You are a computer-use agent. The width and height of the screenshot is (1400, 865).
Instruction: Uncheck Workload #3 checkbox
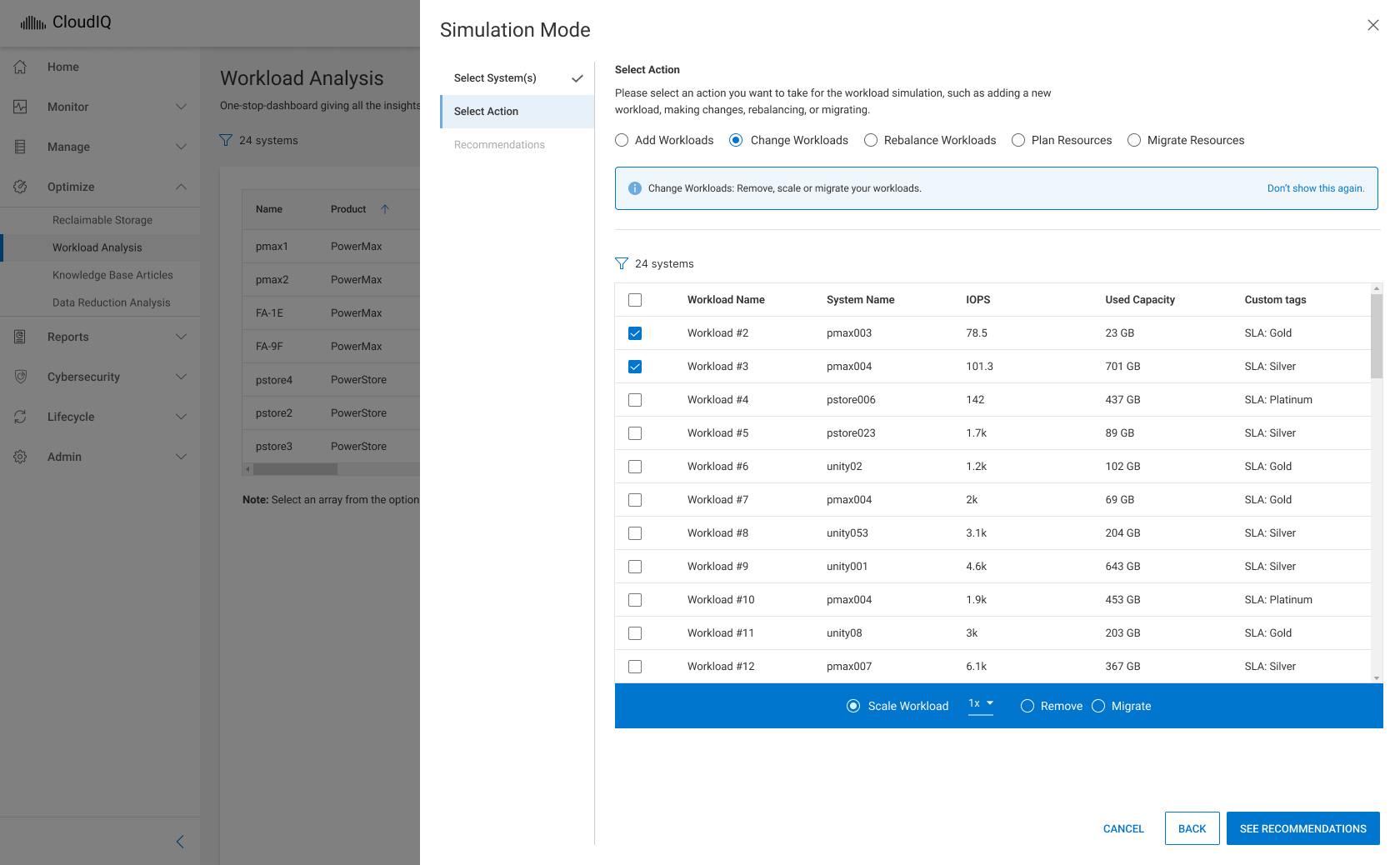pos(635,367)
